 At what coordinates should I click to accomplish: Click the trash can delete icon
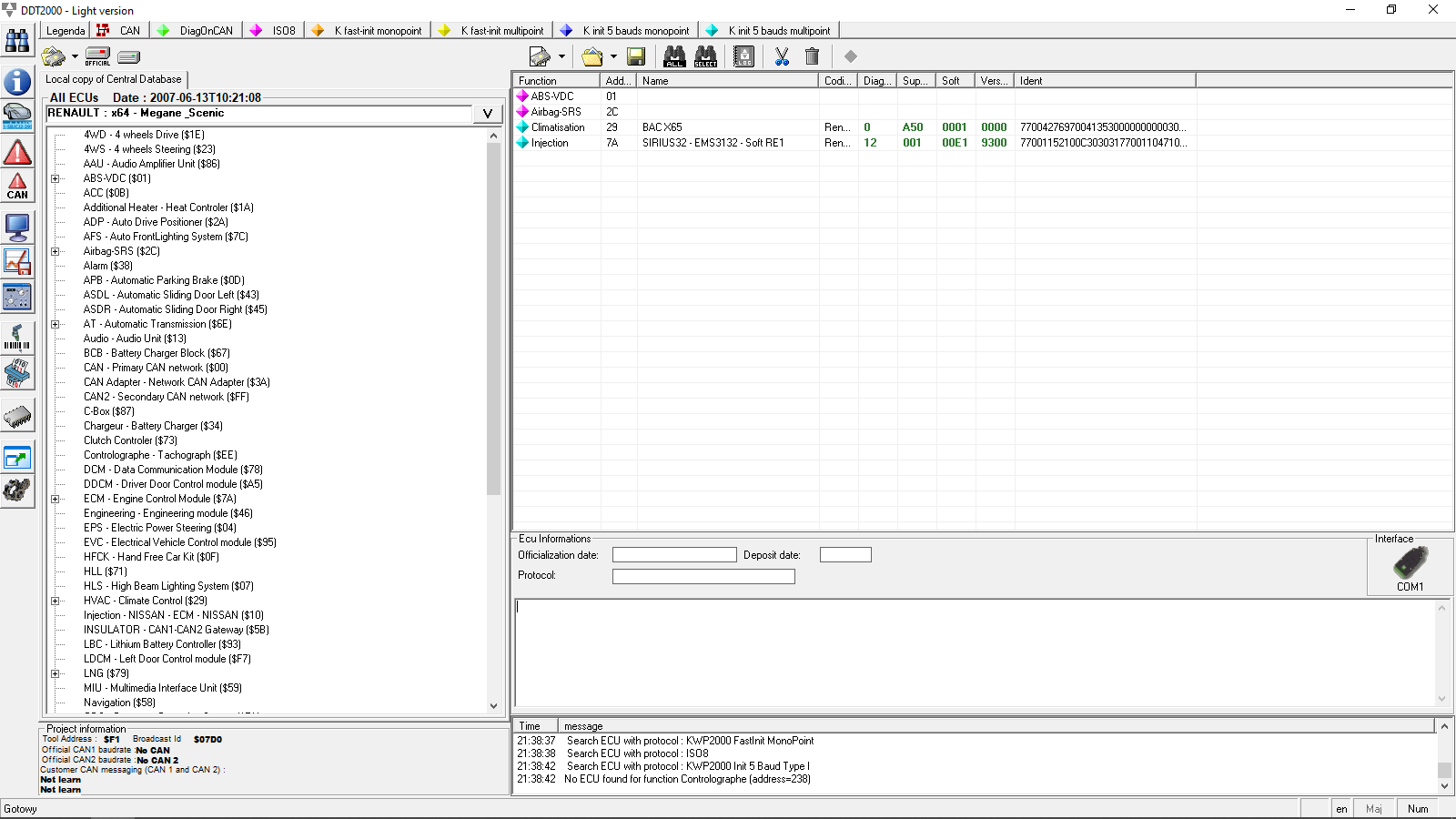pos(813,56)
